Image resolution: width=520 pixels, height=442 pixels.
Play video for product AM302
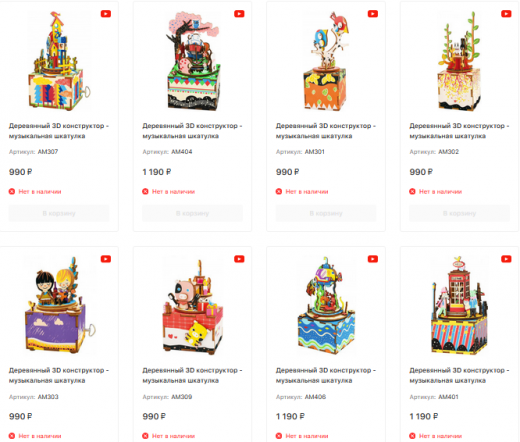tap(506, 14)
